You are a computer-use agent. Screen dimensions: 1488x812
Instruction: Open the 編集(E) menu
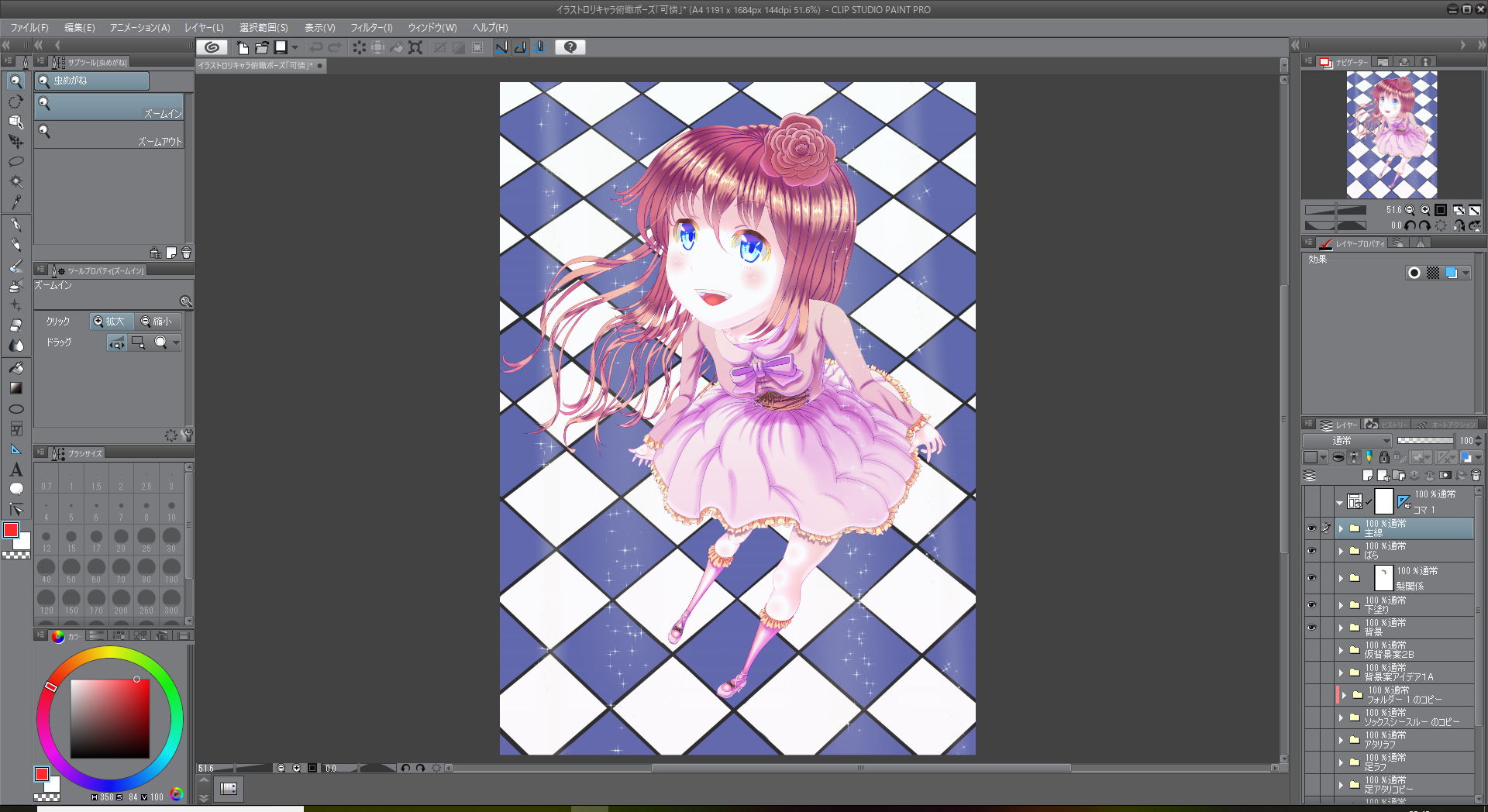79,27
